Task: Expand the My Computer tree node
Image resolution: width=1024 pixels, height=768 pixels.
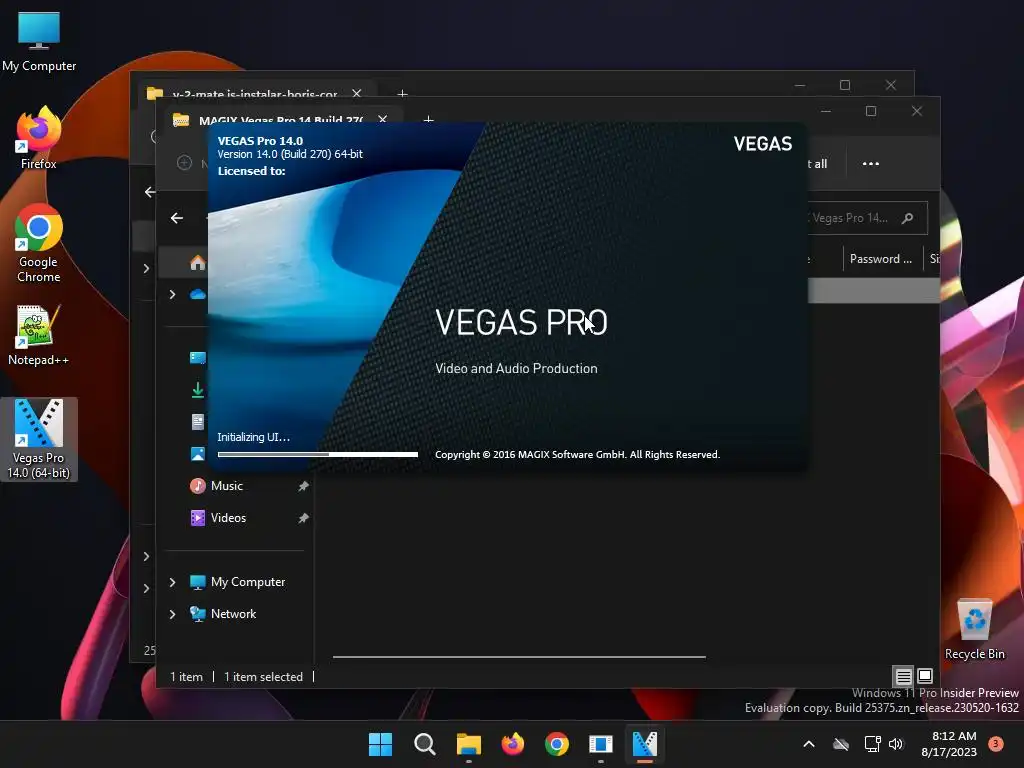Action: 172,582
